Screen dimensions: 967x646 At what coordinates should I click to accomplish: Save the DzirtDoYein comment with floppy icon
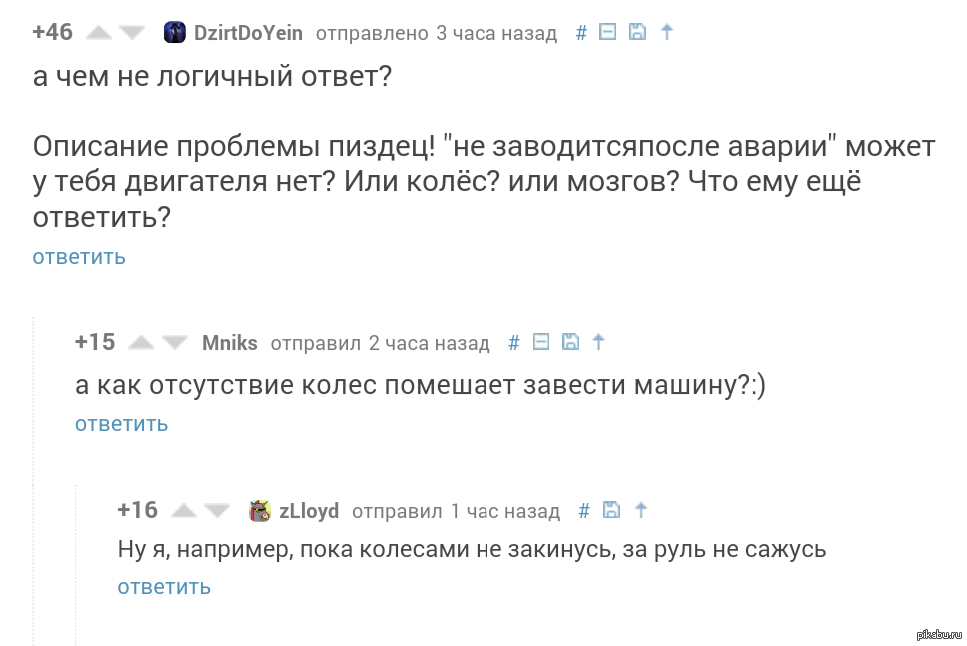637,31
